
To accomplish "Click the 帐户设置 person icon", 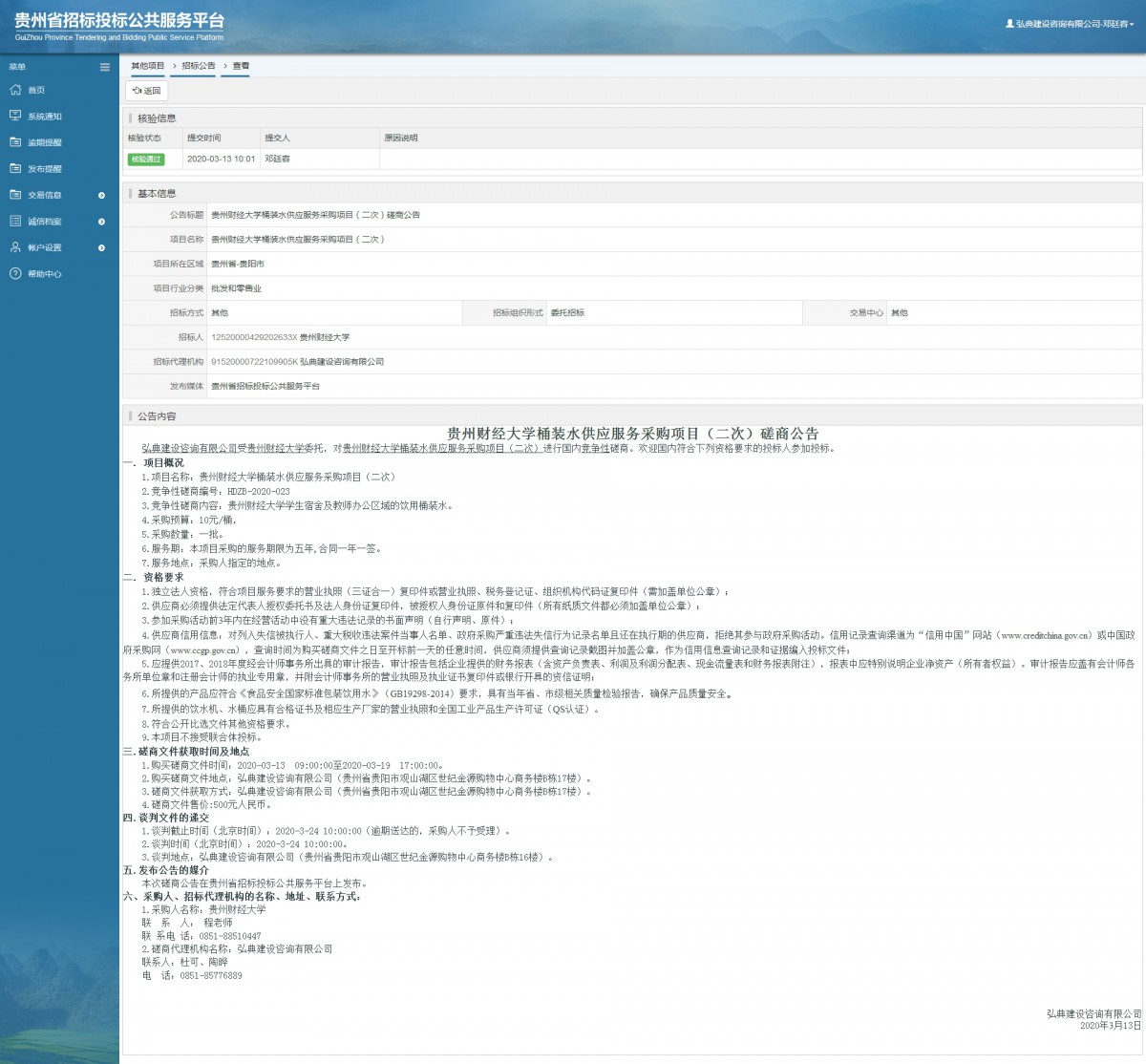I will pos(15,247).
